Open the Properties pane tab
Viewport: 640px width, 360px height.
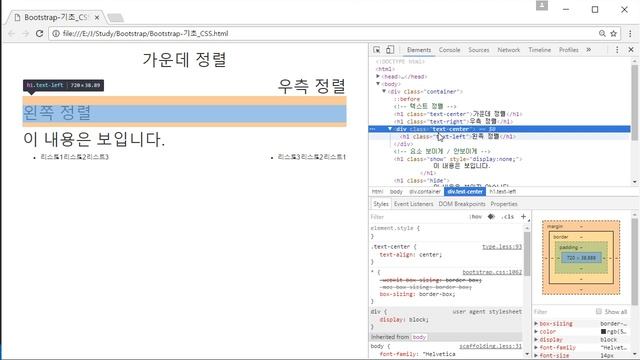pyautogui.click(x=504, y=204)
